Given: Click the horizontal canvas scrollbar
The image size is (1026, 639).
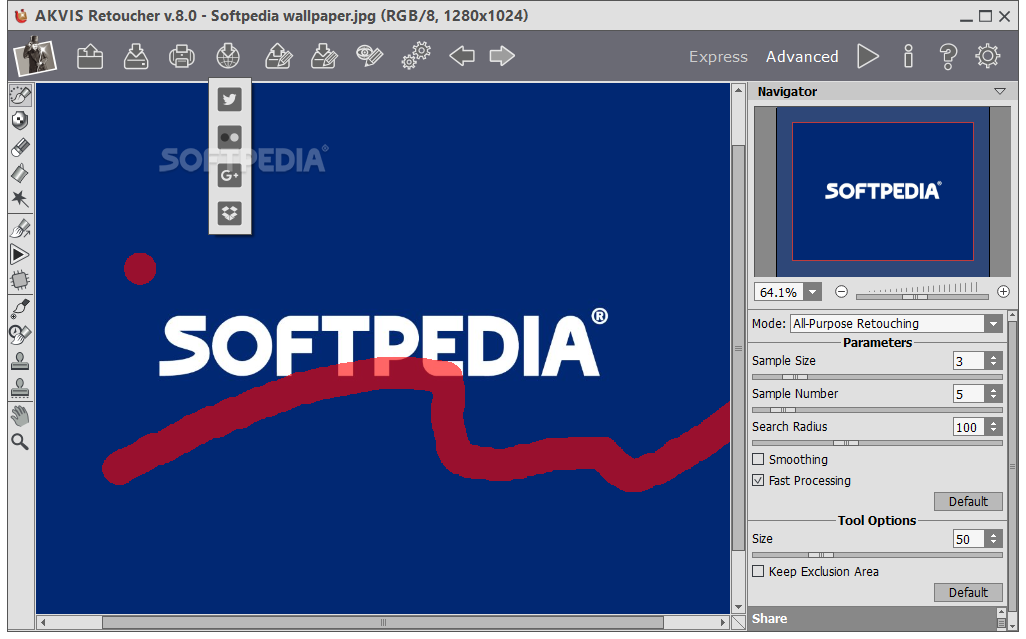Looking at the screenshot, I should 383,622.
